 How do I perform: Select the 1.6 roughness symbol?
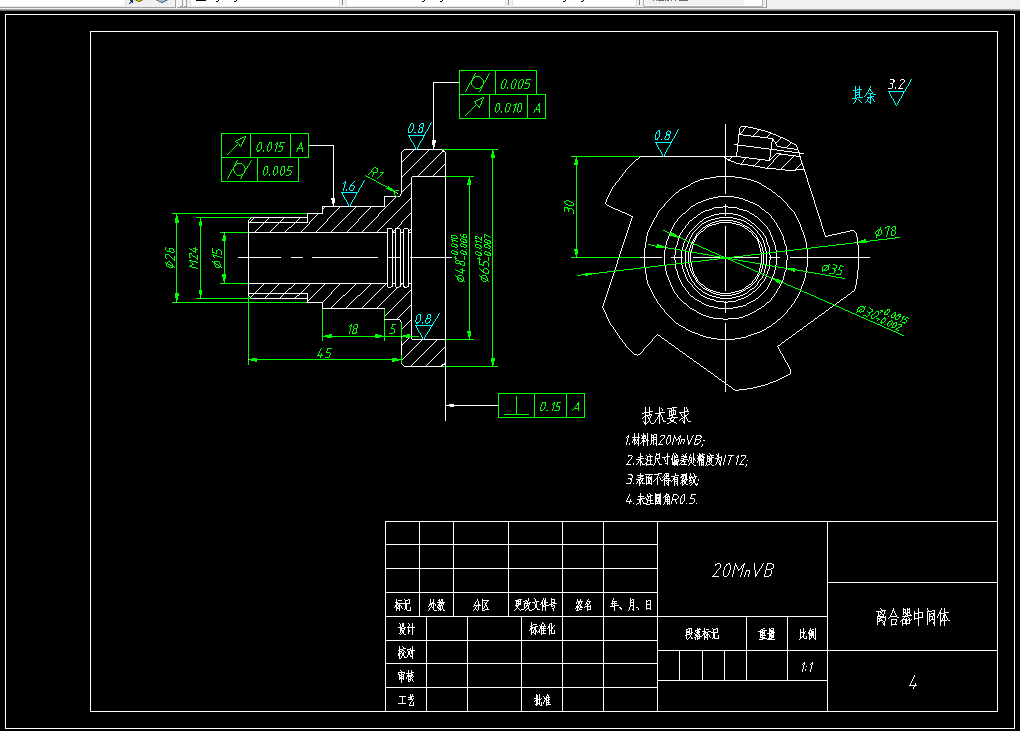pos(351,193)
